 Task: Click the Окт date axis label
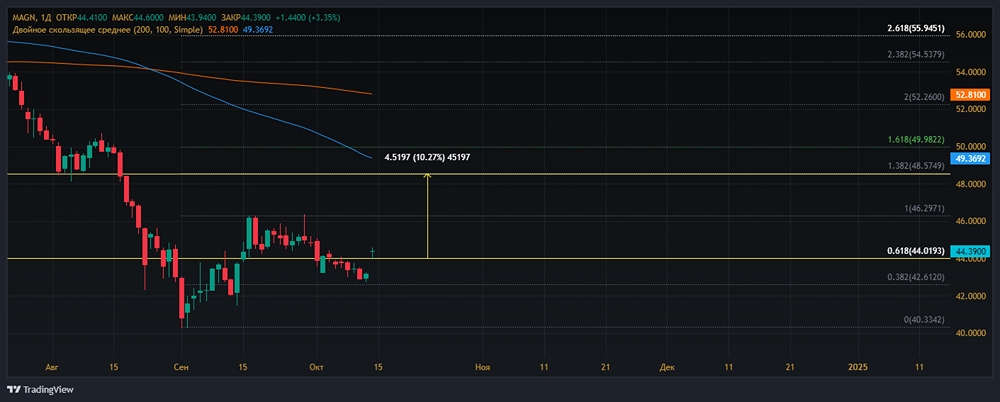tap(316, 368)
